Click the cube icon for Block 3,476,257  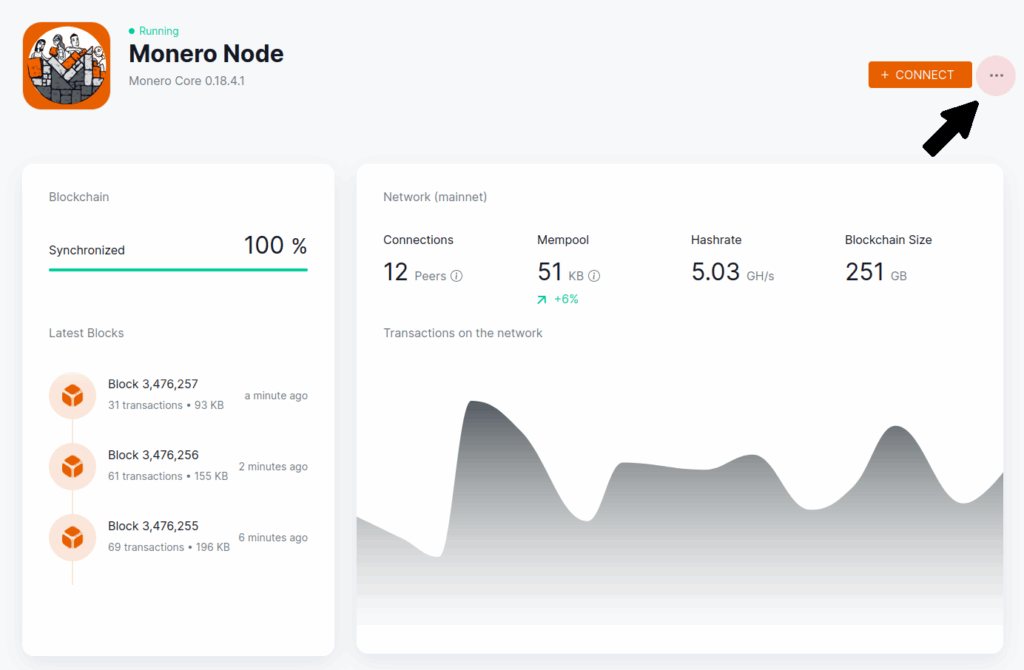click(72, 396)
